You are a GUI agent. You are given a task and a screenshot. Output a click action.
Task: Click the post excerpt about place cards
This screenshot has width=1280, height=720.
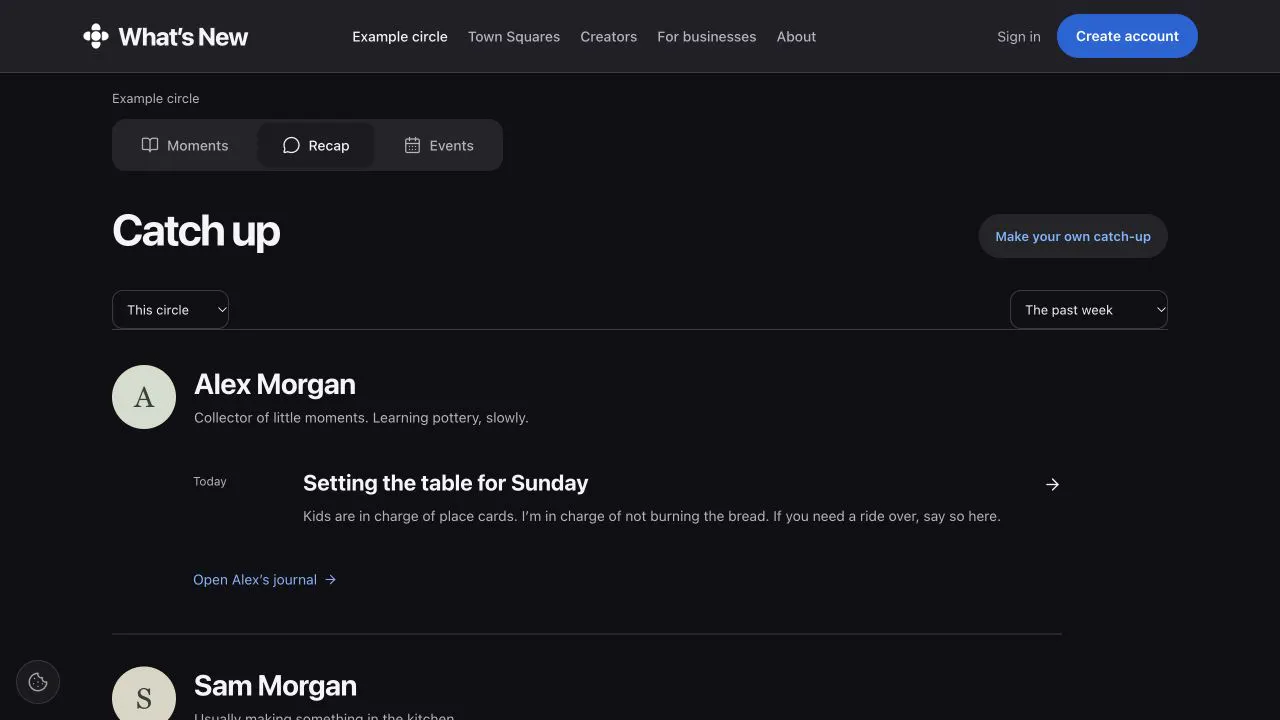652,516
